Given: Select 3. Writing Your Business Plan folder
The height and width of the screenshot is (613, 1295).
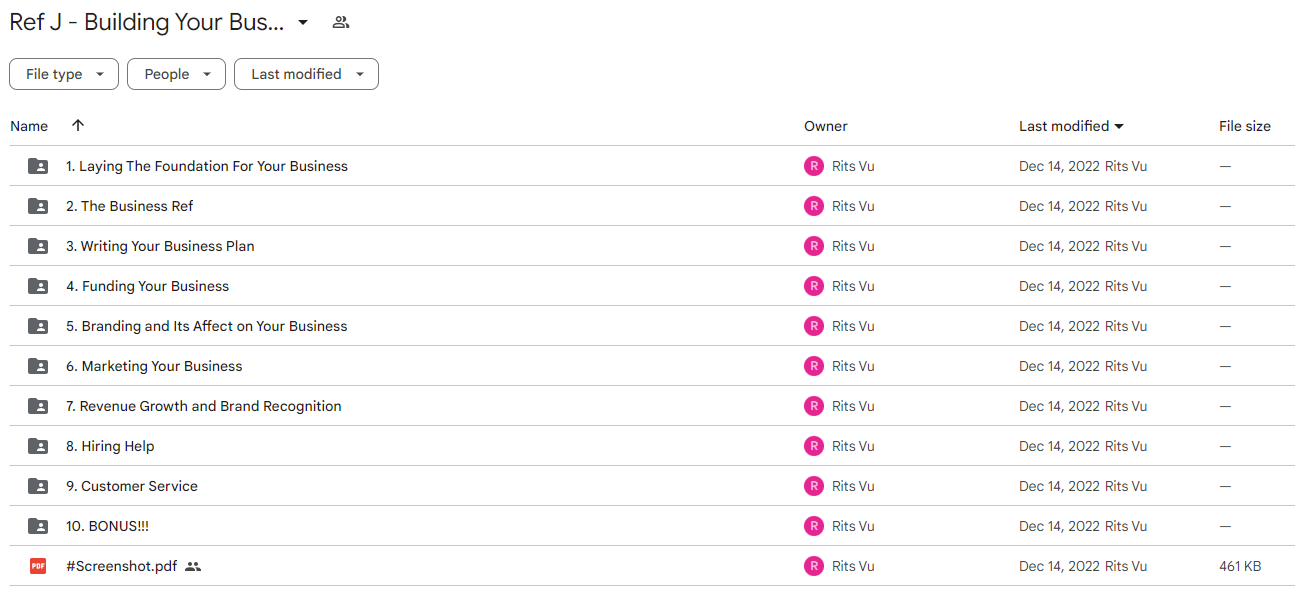Looking at the screenshot, I should 648,246.
